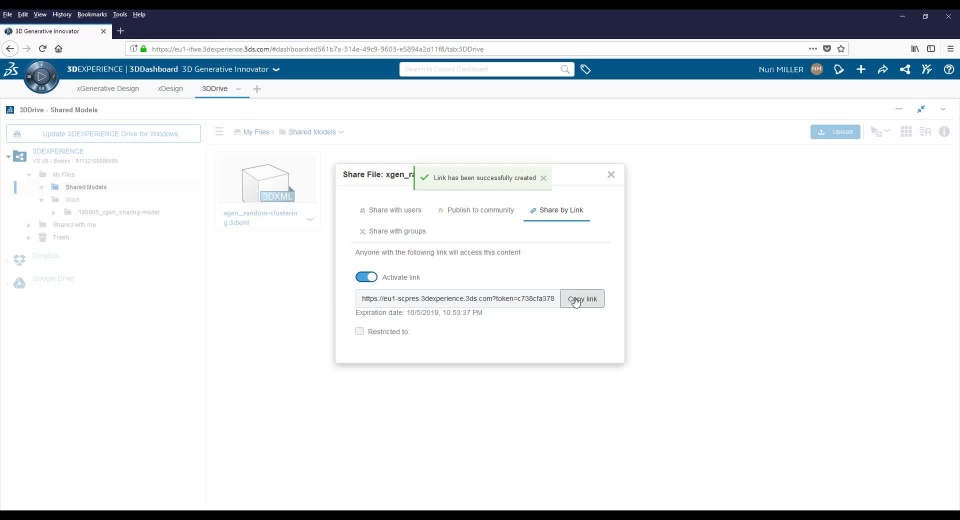Click the Dassault Systèmes 3DS logo
The height and width of the screenshot is (520, 960).
click(11, 69)
